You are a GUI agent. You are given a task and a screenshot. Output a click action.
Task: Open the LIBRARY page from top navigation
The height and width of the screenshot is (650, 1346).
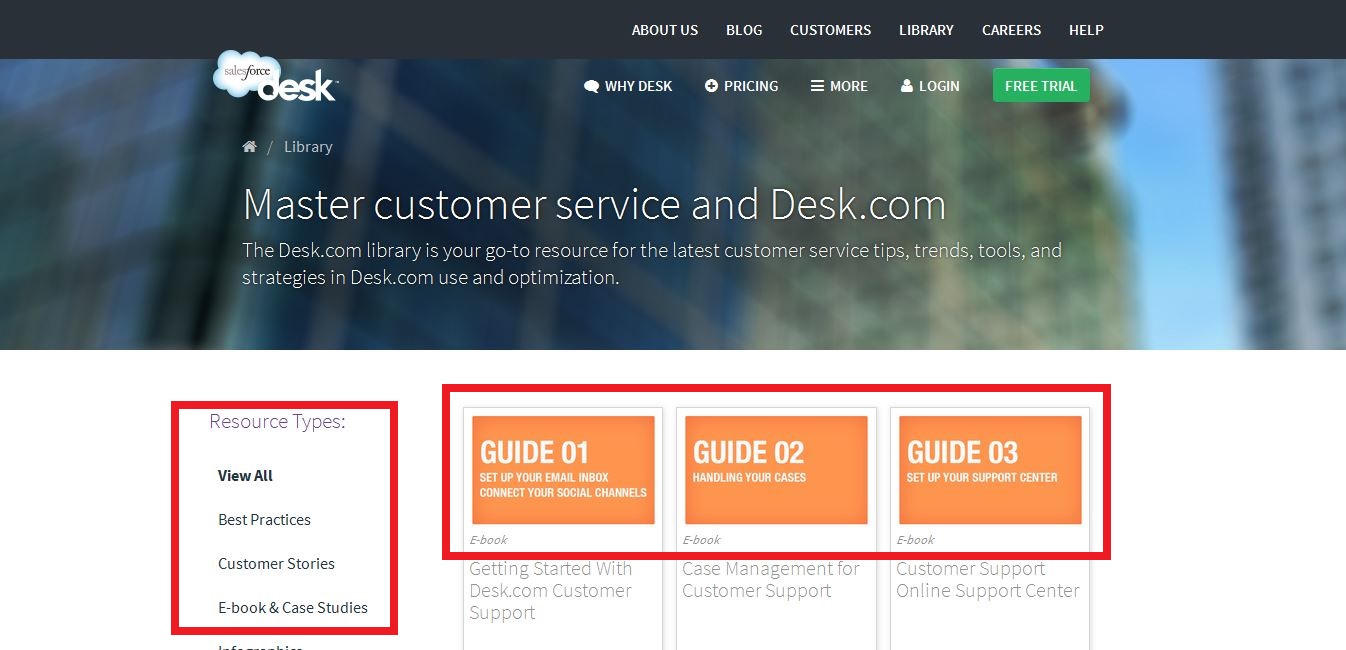coord(926,30)
